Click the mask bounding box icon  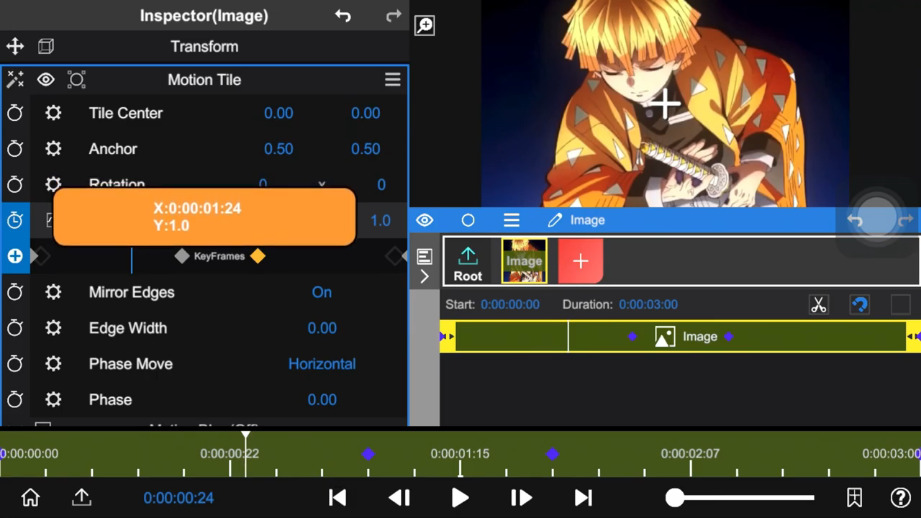pos(76,79)
